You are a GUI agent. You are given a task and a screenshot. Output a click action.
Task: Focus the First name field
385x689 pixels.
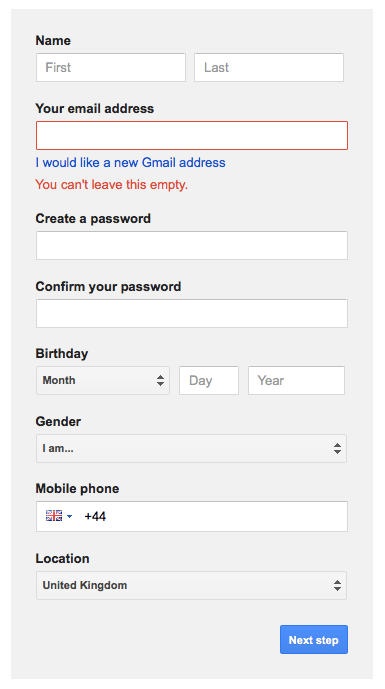111,68
